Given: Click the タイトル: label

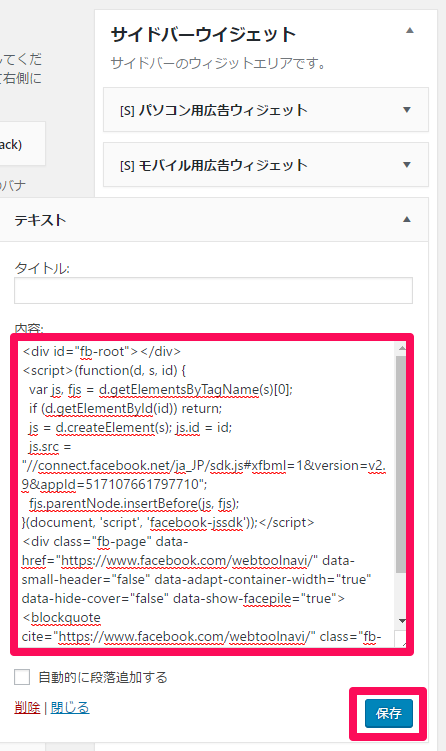Looking at the screenshot, I should pyautogui.click(x=42, y=268).
